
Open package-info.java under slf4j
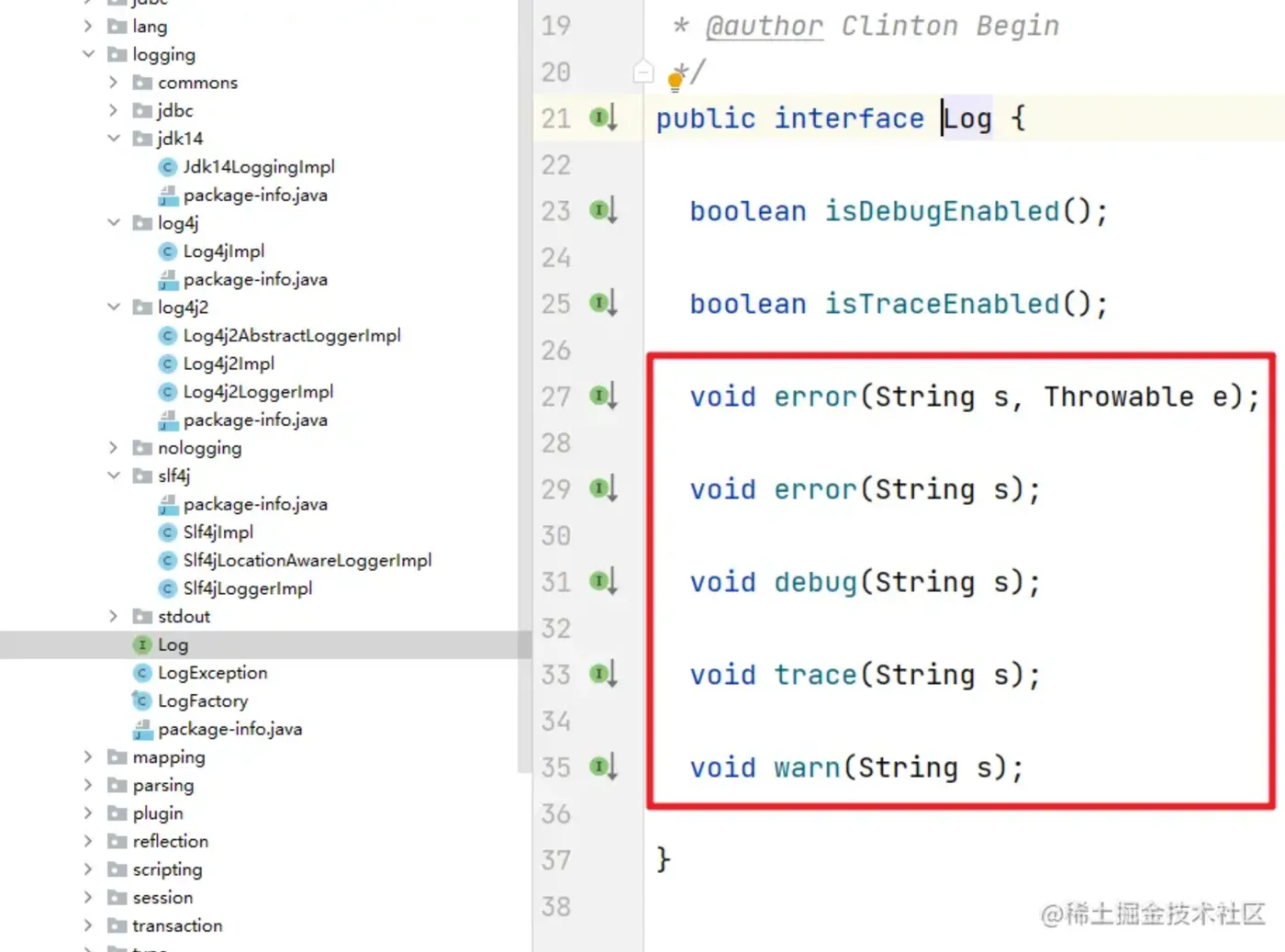[255, 505]
